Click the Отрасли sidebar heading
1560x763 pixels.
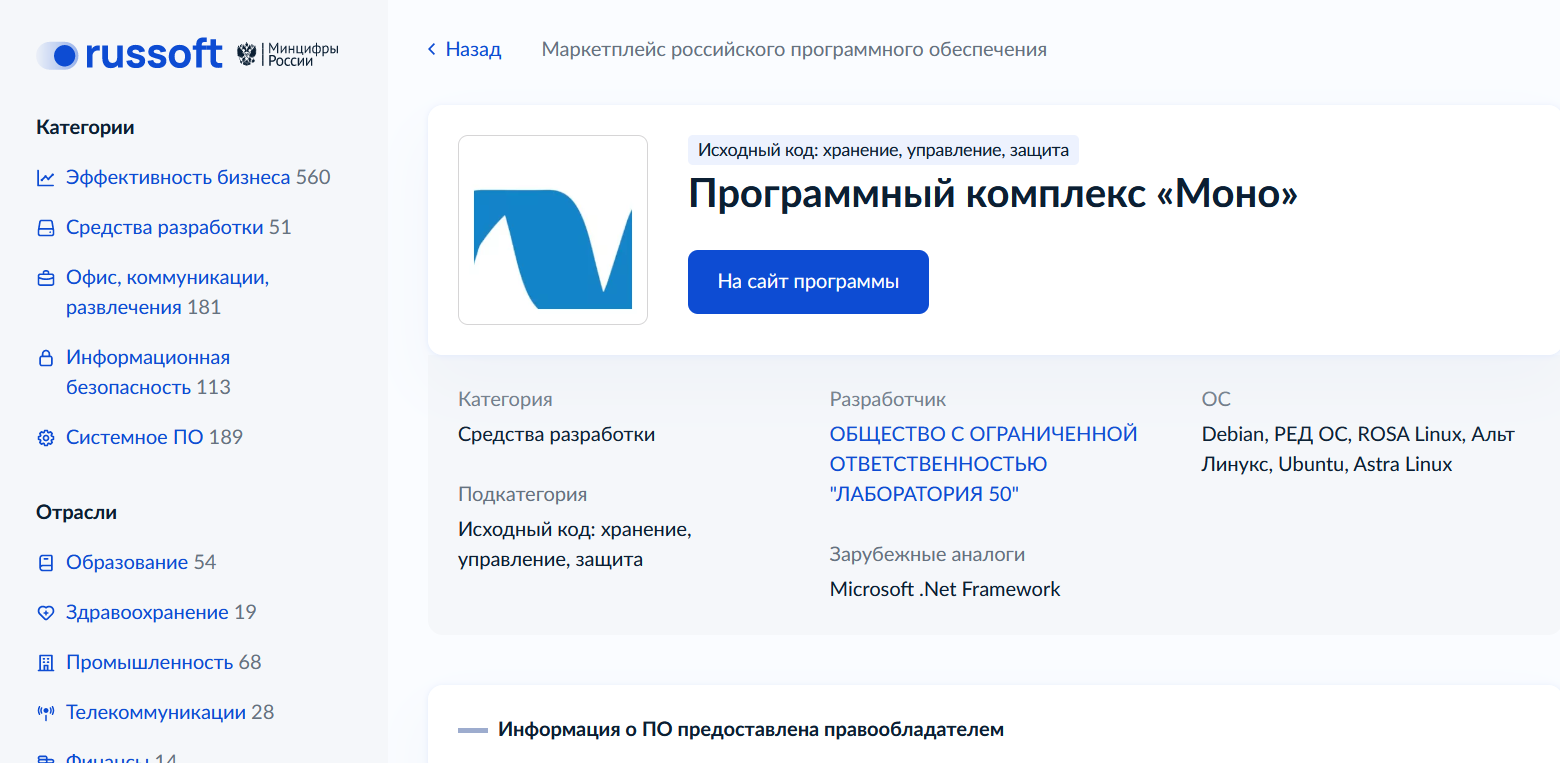pyautogui.click(x=76, y=512)
